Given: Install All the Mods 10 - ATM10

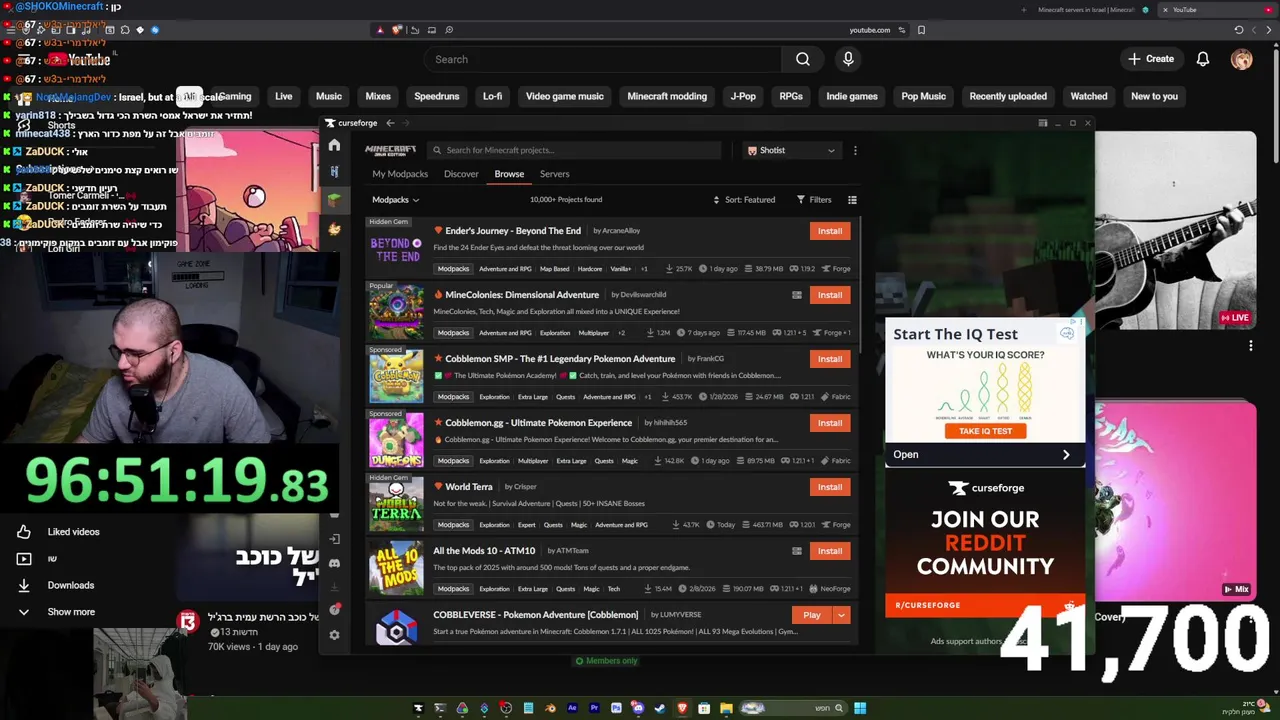Looking at the screenshot, I should 830,551.
